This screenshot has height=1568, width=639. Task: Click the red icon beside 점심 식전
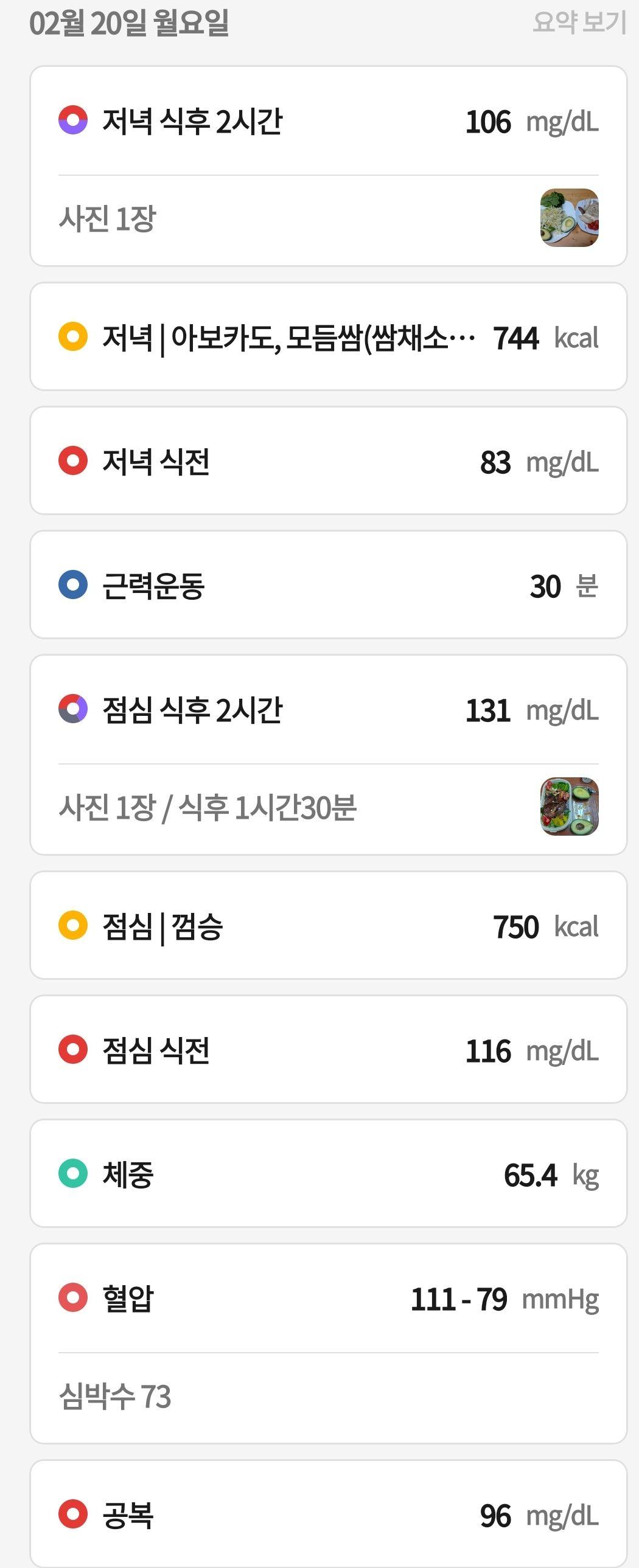(x=73, y=1049)
